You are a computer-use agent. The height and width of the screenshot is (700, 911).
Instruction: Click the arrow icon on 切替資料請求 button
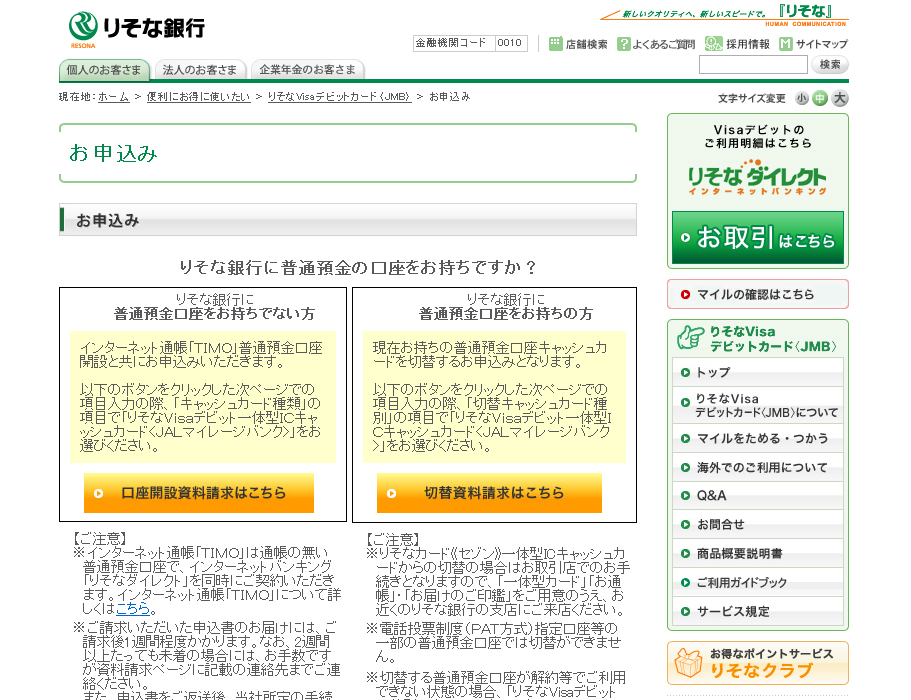pos(392,493)
